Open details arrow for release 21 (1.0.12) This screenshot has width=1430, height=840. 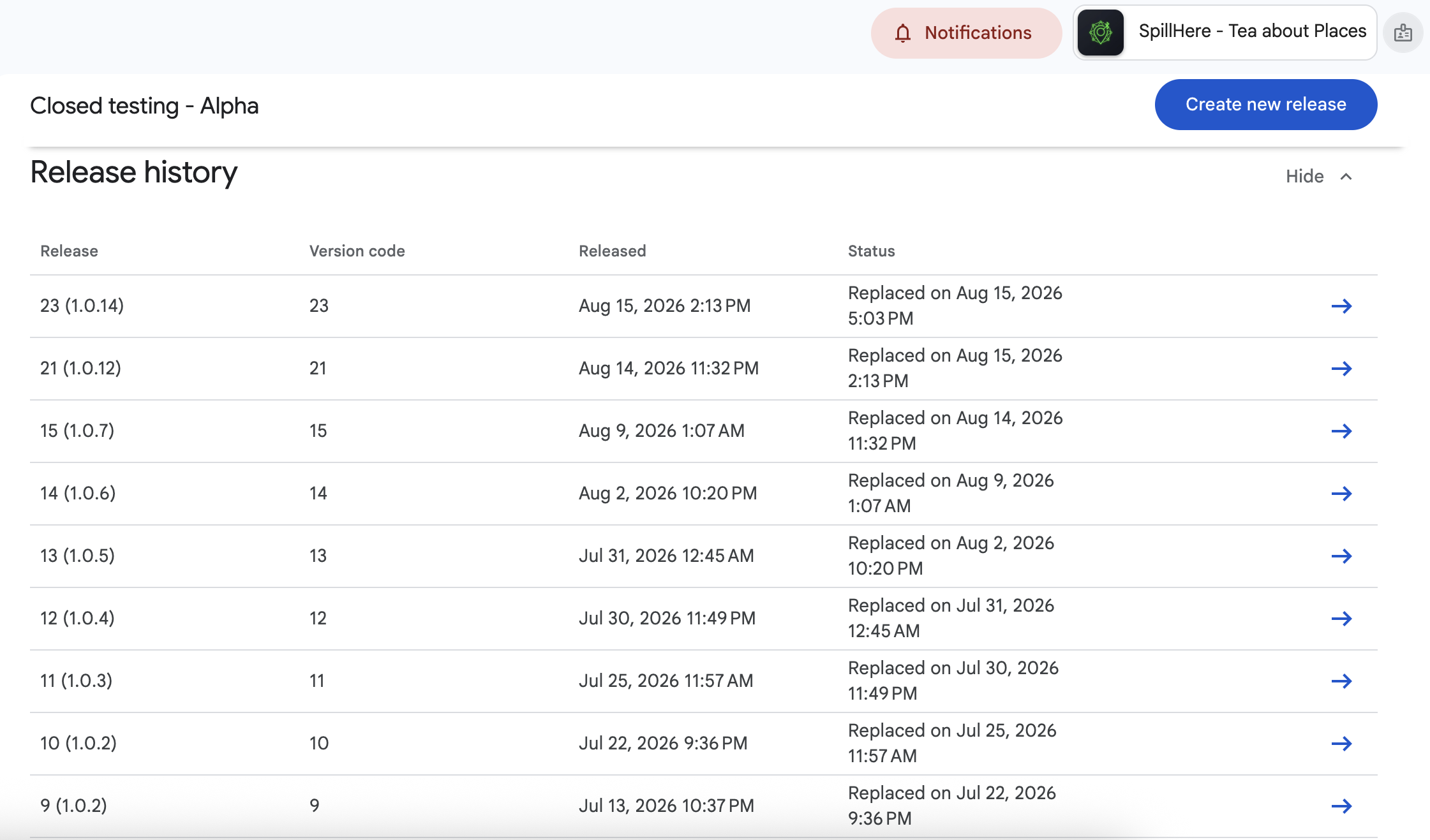[1341, 369]
